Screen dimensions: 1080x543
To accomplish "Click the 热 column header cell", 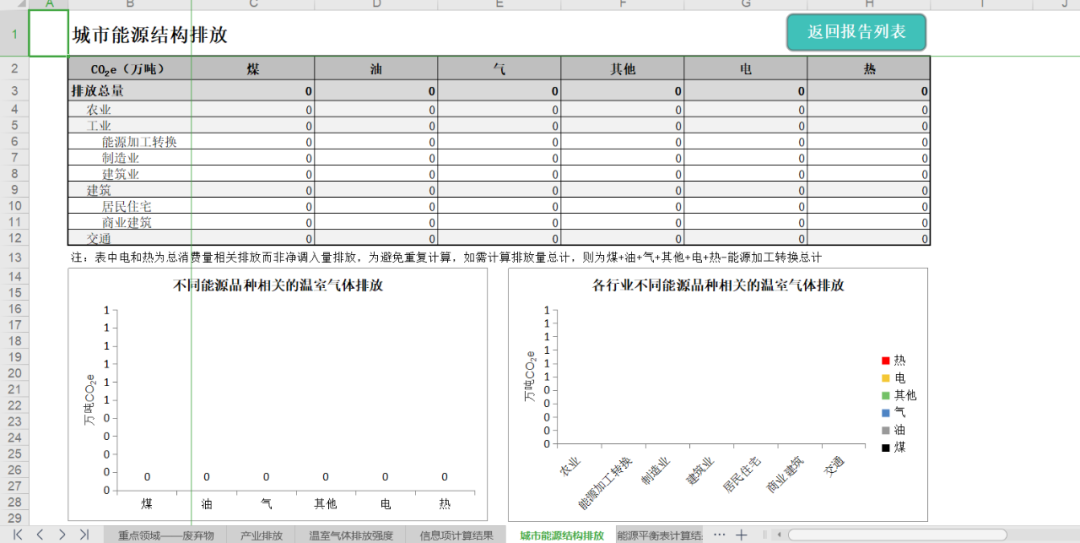I will click(x=869, y=69).
